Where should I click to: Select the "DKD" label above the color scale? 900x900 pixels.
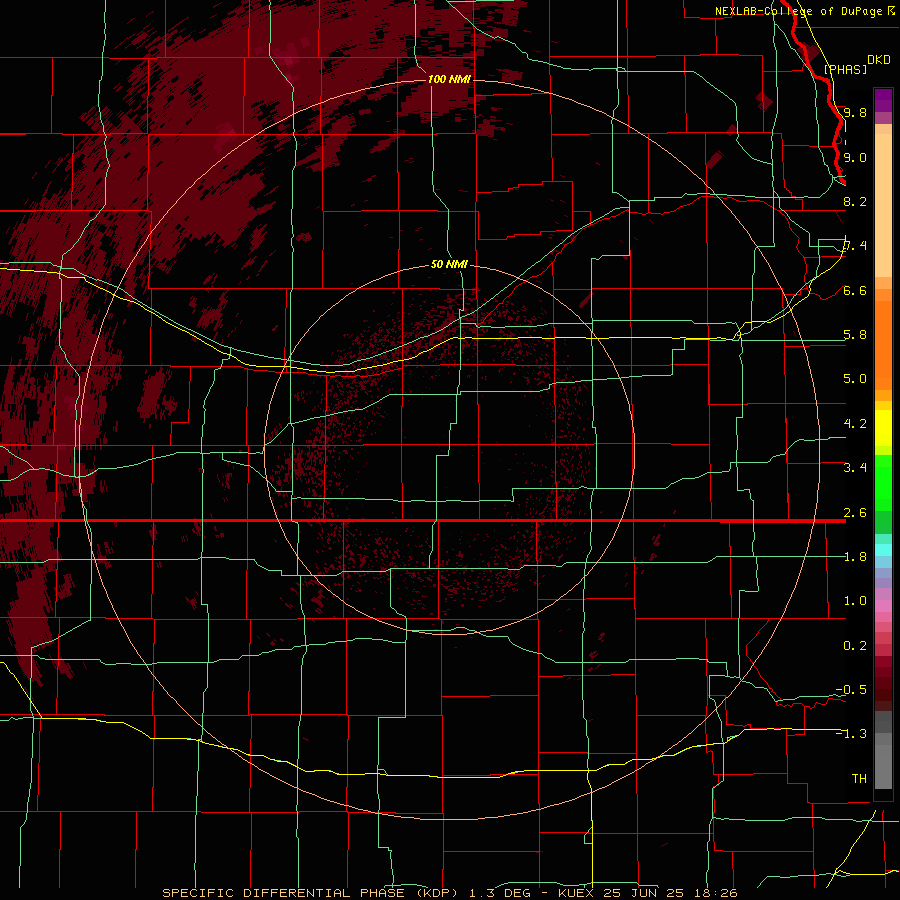click(878, 60)
